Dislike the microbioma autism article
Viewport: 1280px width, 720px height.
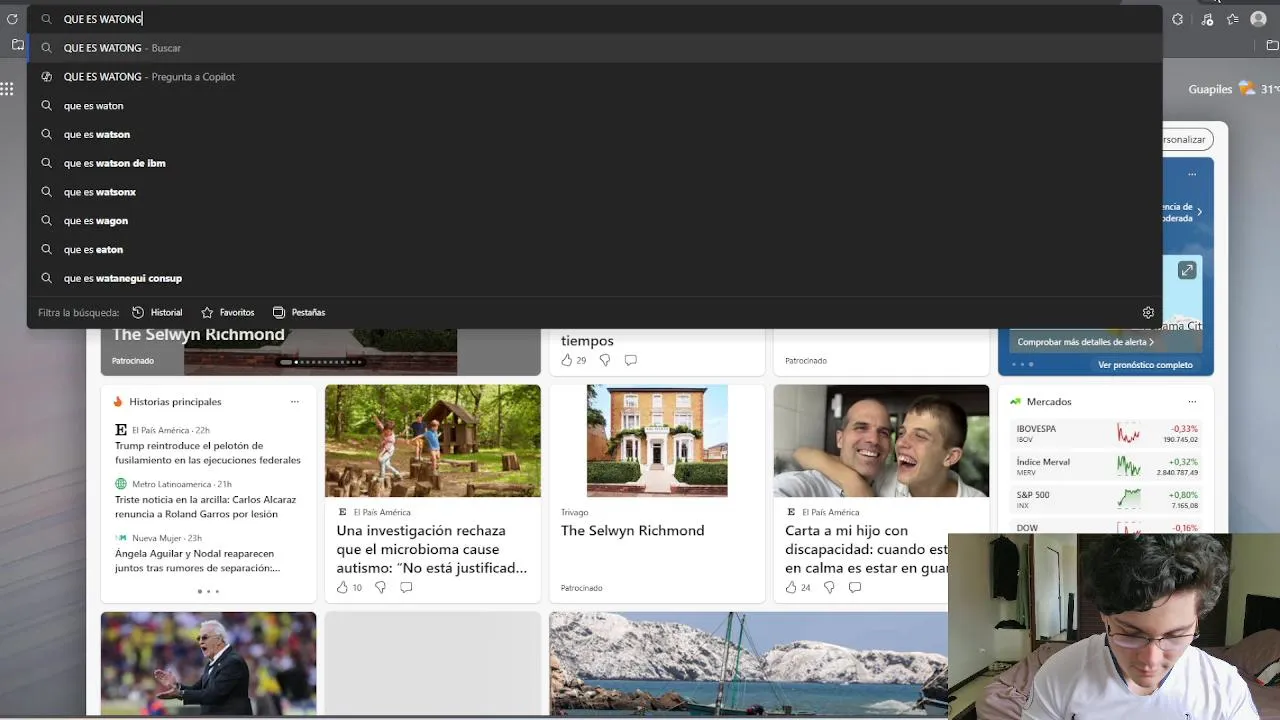pos(380,587)
